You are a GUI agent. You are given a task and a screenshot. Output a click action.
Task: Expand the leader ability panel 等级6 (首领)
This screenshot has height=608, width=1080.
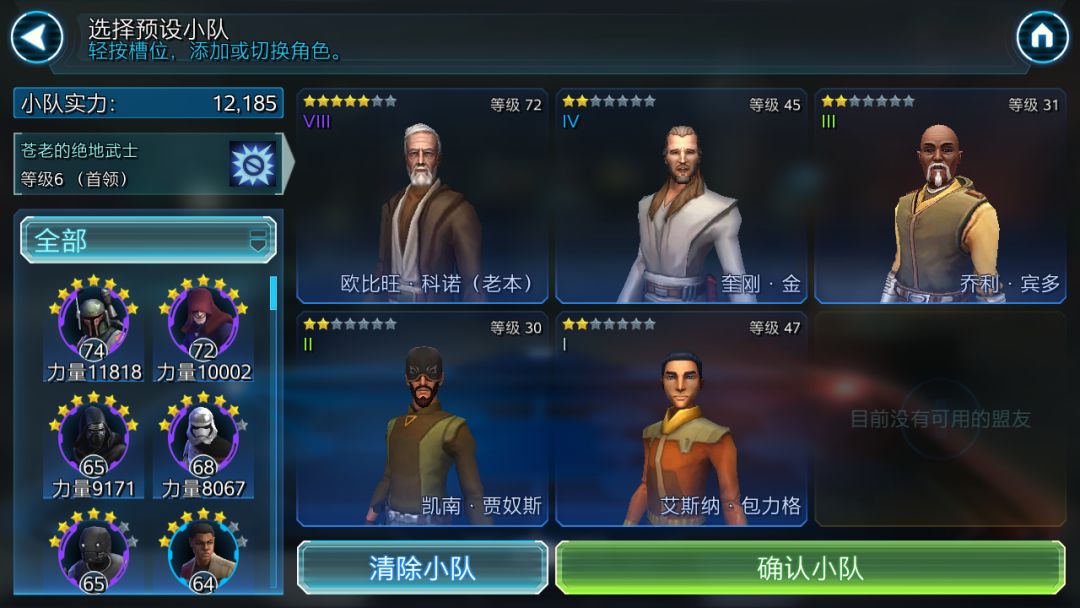(x=154, y=165)
